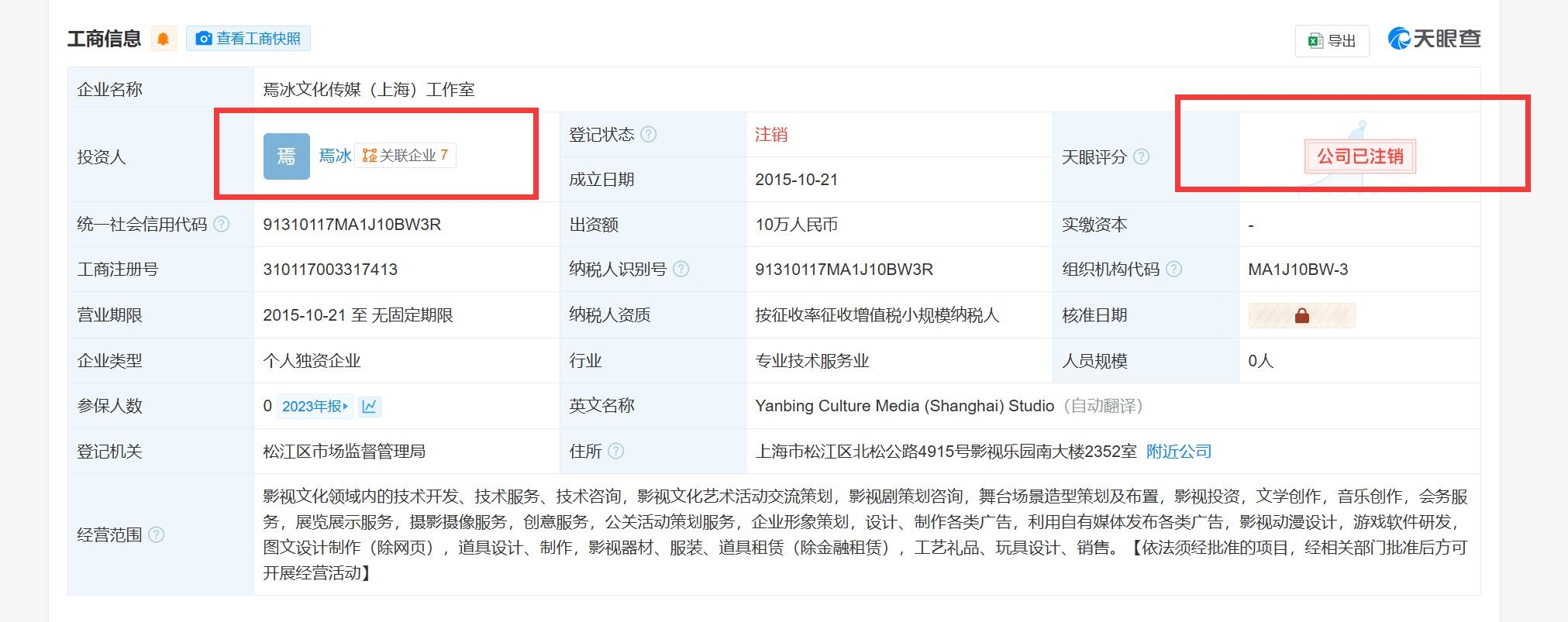Screen dimensions: 1568x622
Task: Click taxpayer ID value in 纳税人识别号 row
Action: tap(844, 270)
